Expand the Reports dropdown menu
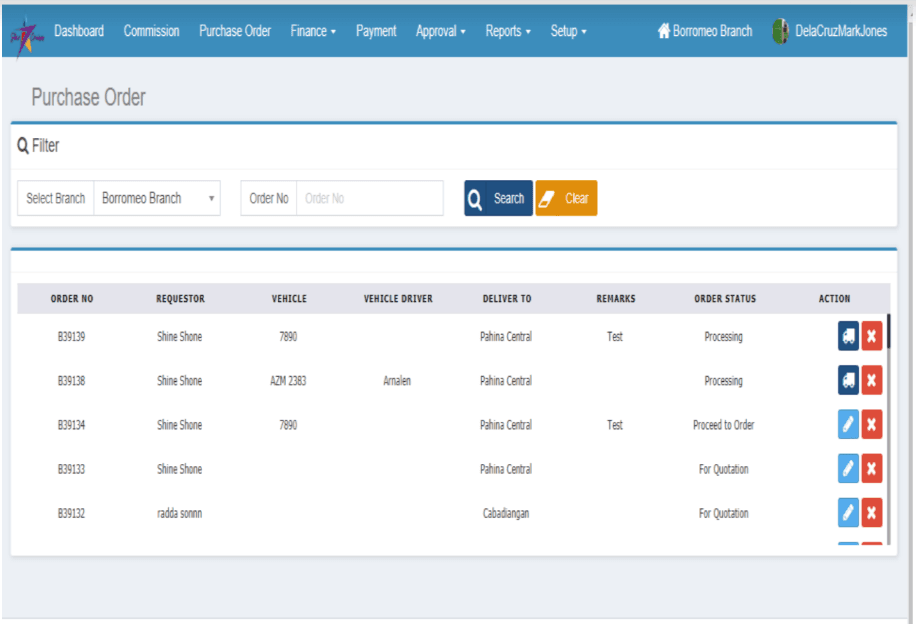This screenshot has width=916, height=624. click(x=508, y=31)
